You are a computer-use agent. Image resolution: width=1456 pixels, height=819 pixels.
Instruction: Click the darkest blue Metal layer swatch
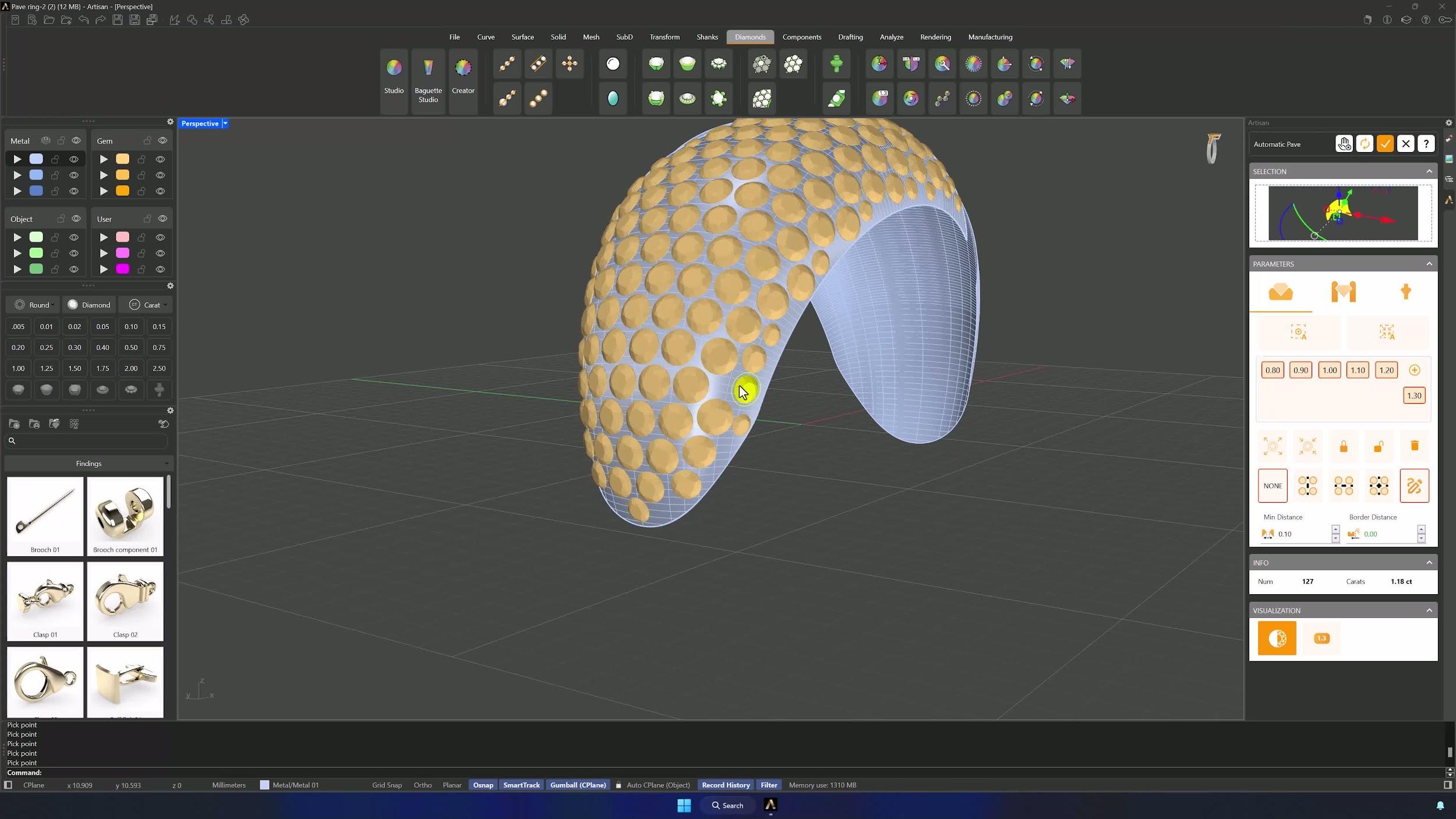click(x=36, y=191)
